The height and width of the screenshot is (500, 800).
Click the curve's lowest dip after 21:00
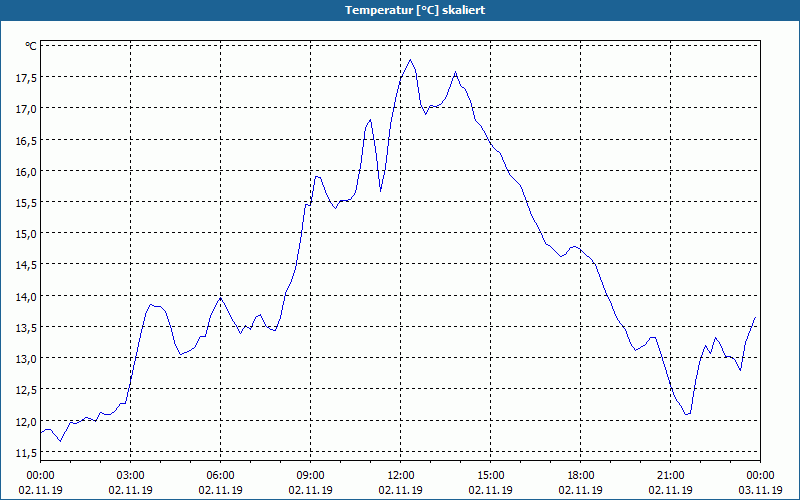click(686, 414)
